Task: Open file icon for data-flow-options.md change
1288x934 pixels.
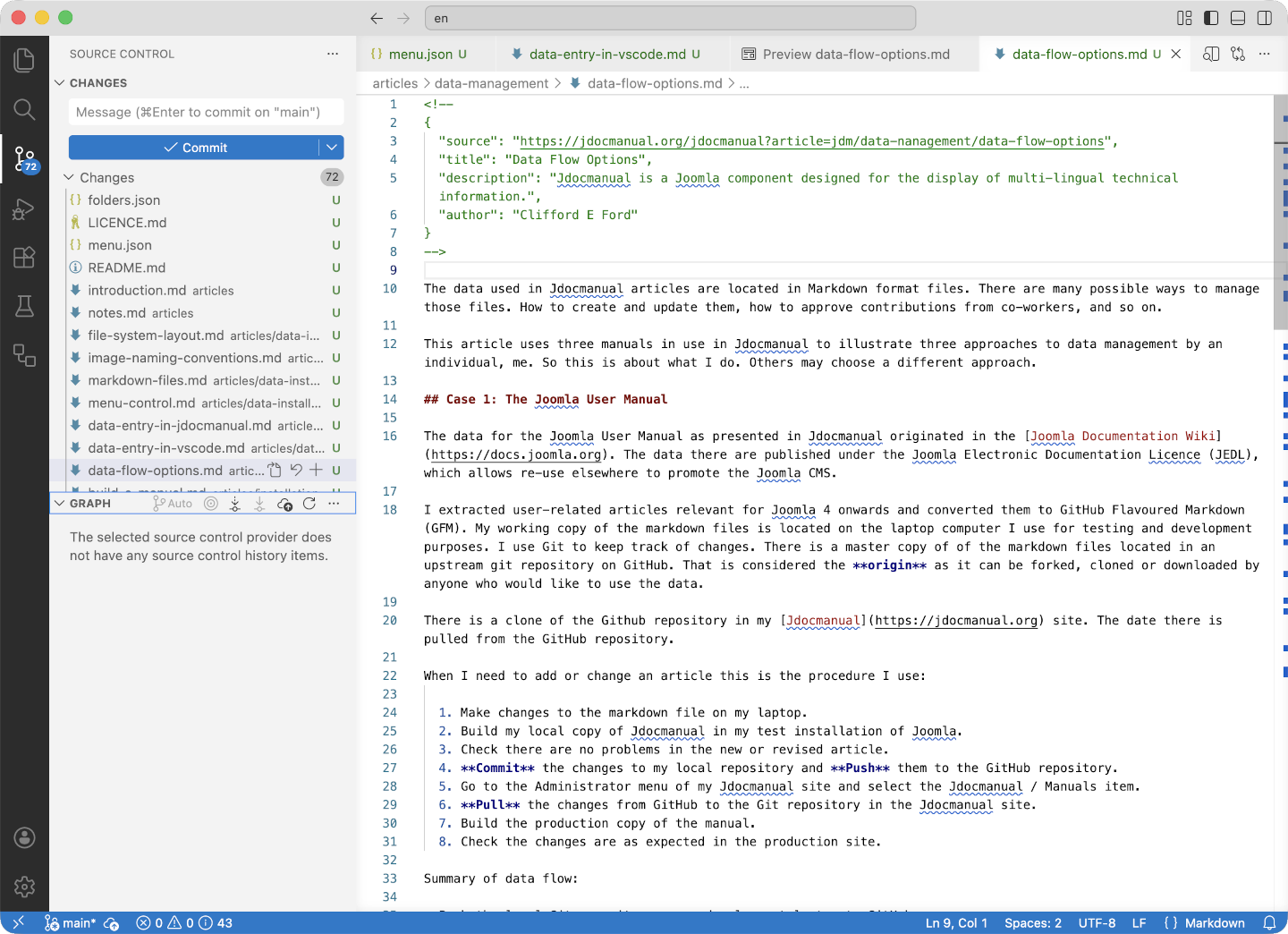Action: click(x=275, y=470)
